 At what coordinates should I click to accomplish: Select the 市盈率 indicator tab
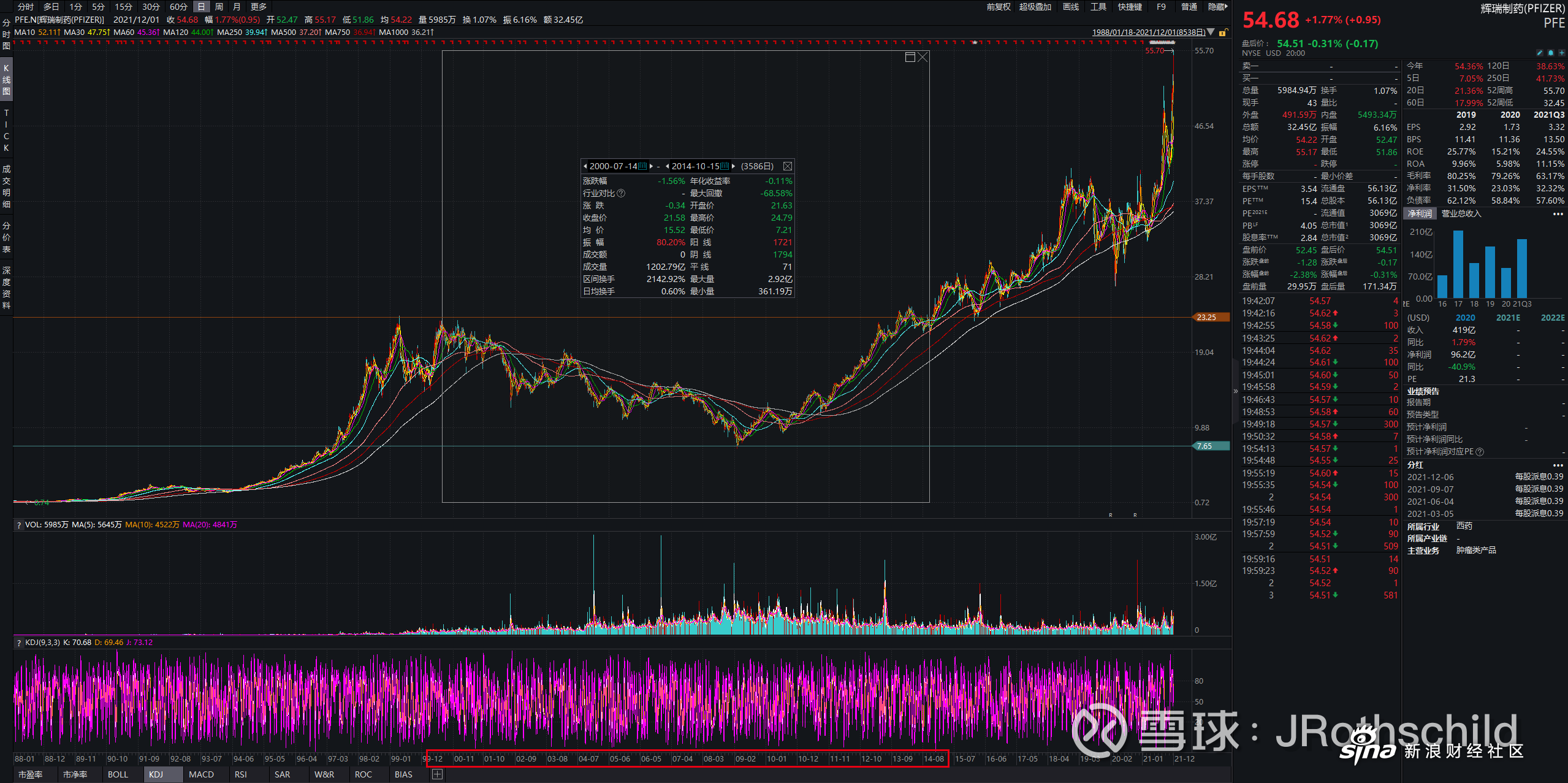30,774
